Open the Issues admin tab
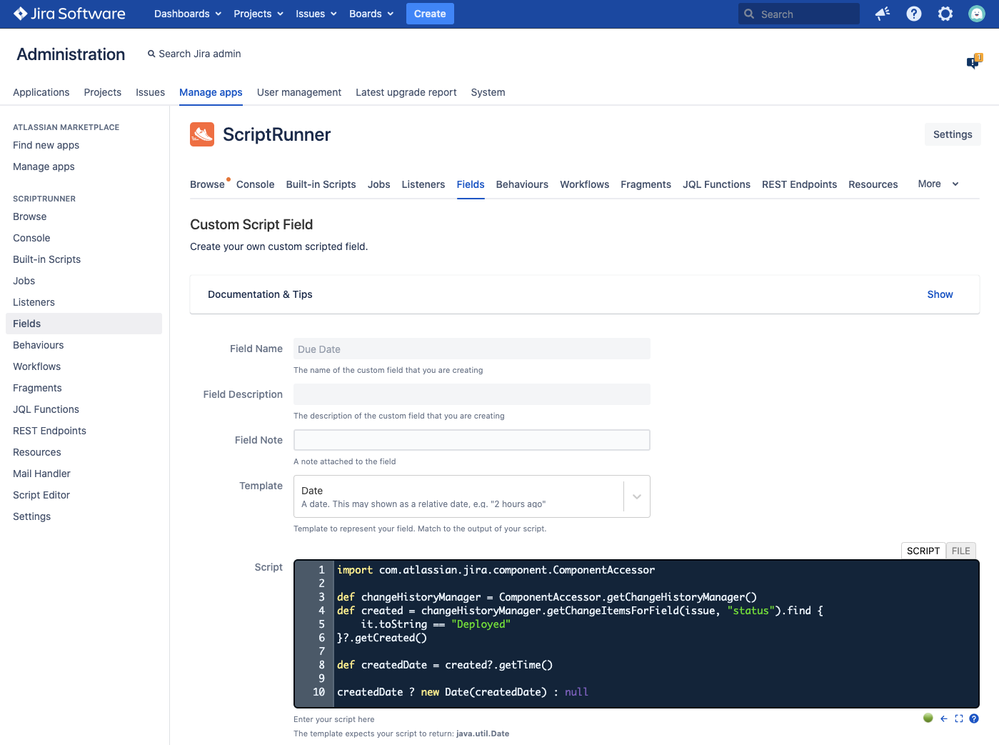 click(x=150, y=92)
